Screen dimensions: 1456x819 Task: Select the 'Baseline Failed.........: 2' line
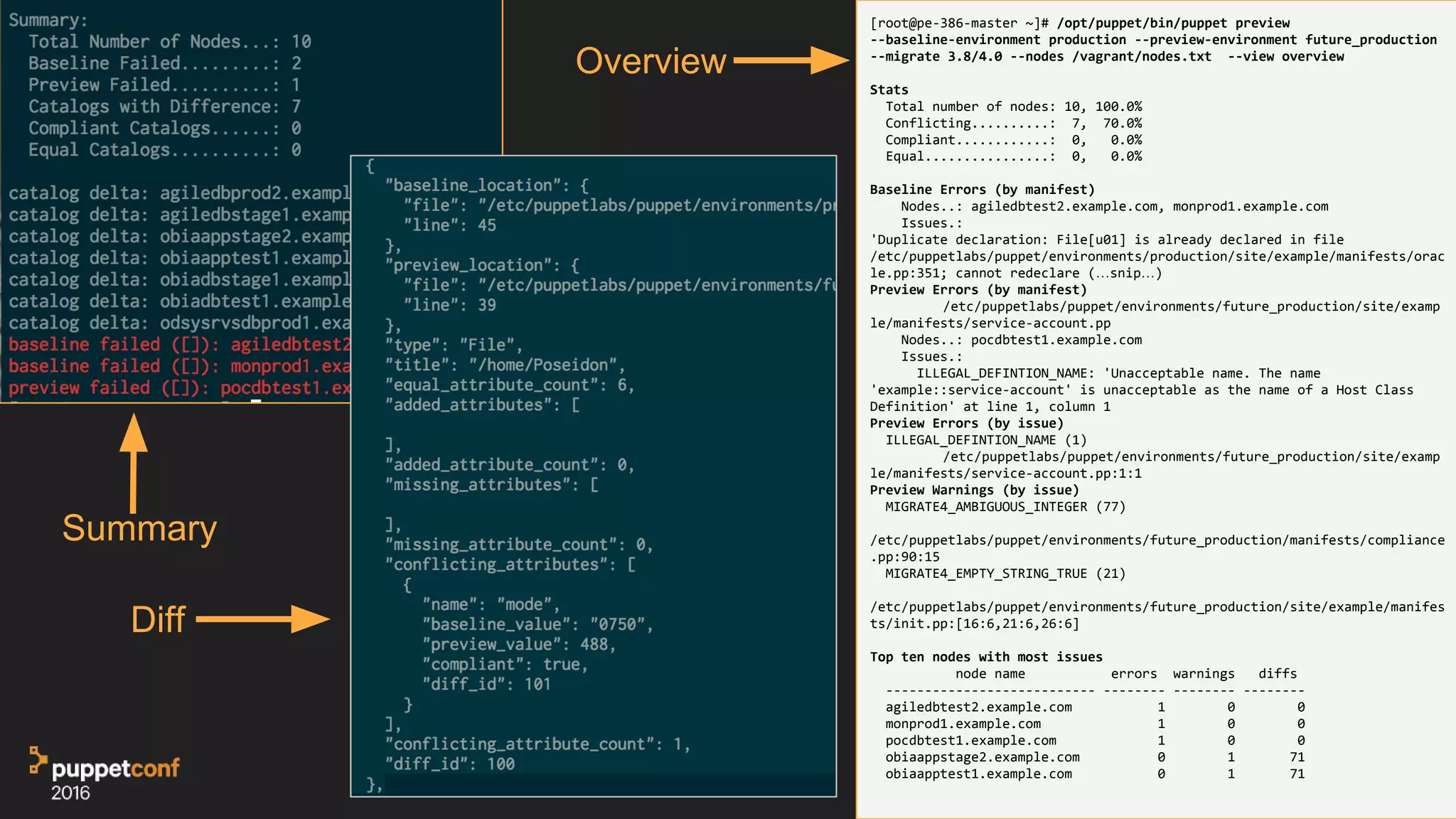(x=165, y=63)
